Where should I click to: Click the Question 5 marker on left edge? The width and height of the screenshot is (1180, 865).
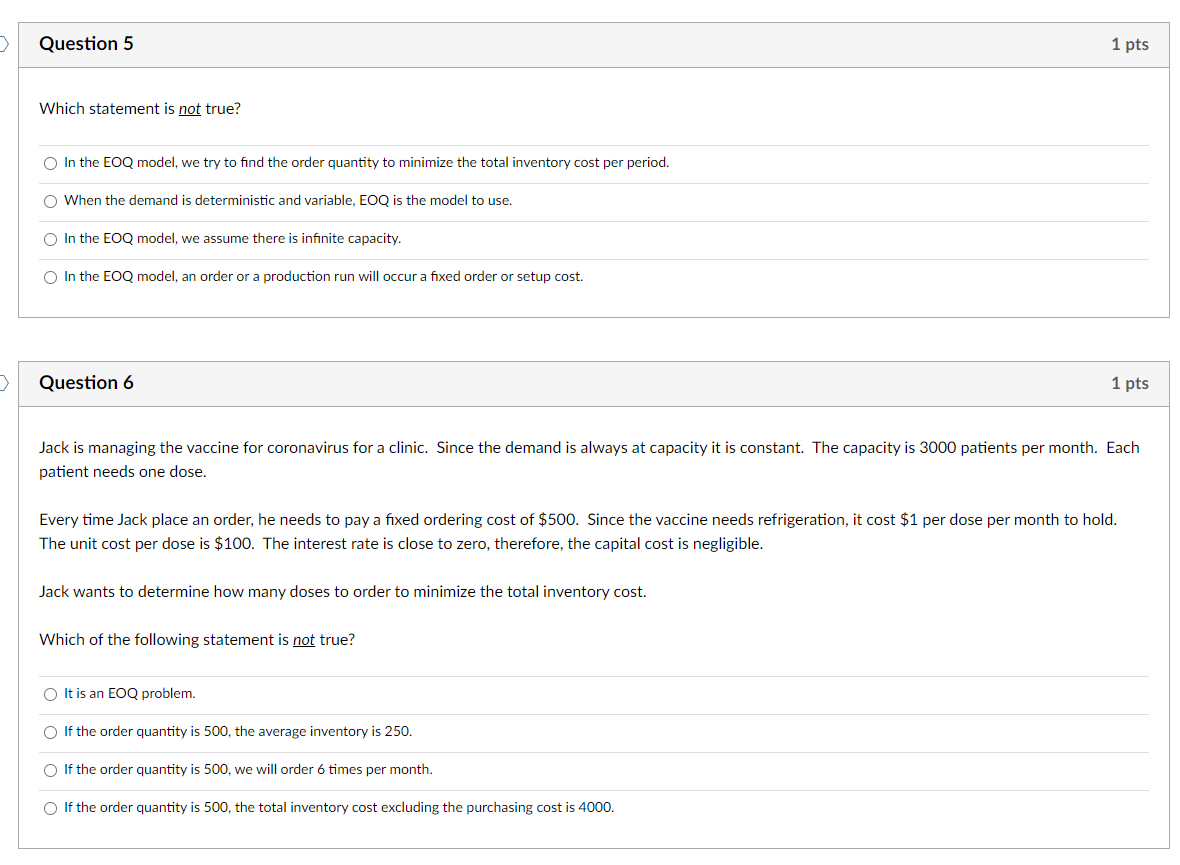3,44
